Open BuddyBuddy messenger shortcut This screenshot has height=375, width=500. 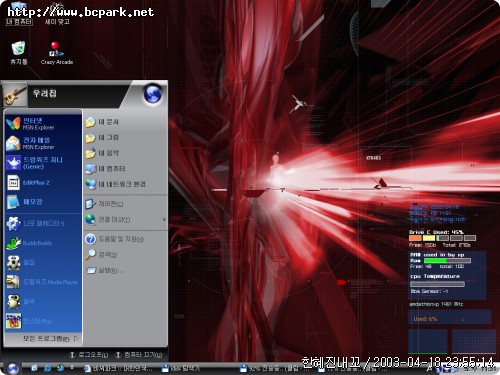(x=43, y=243)
